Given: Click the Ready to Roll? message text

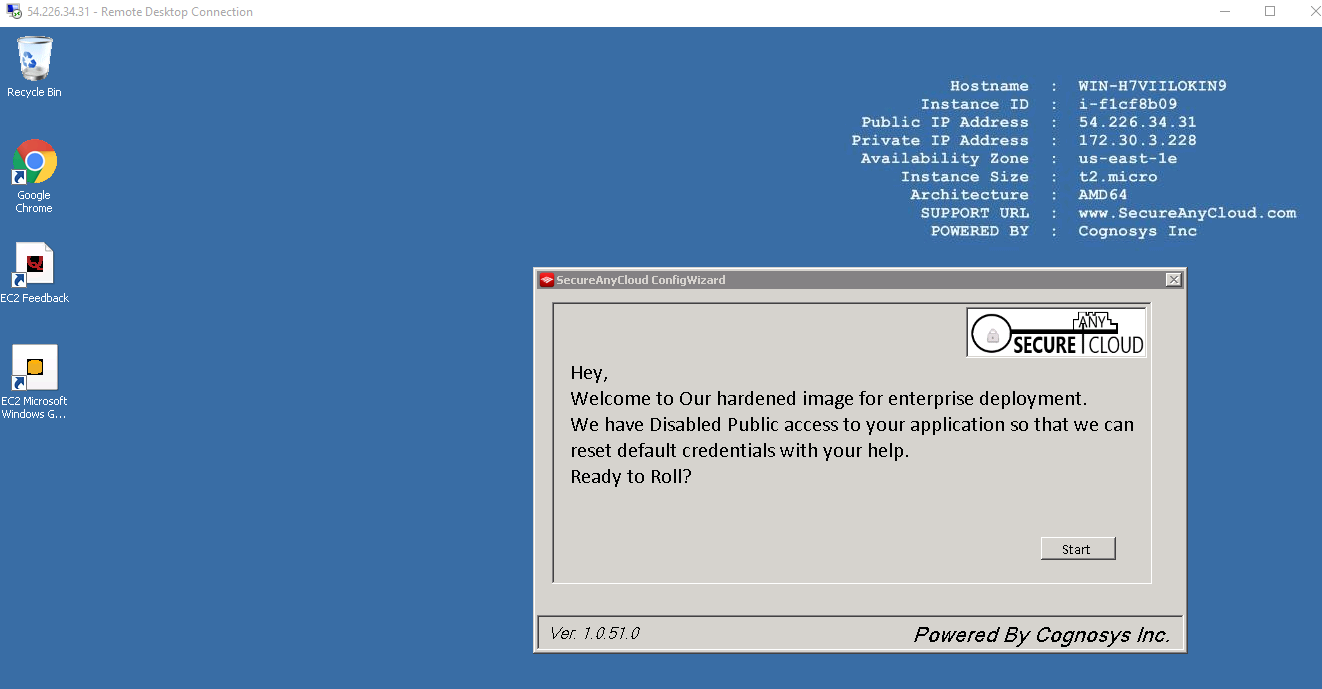Looking at the screenshot, I should [x=631, y=476].
